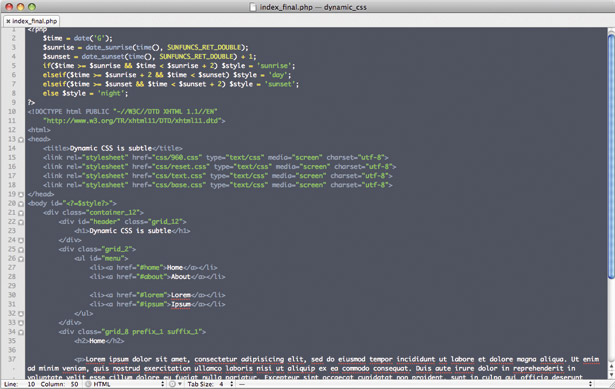The image size is (615, 389).
Task: Close the window with the red button
Action: 9,7
